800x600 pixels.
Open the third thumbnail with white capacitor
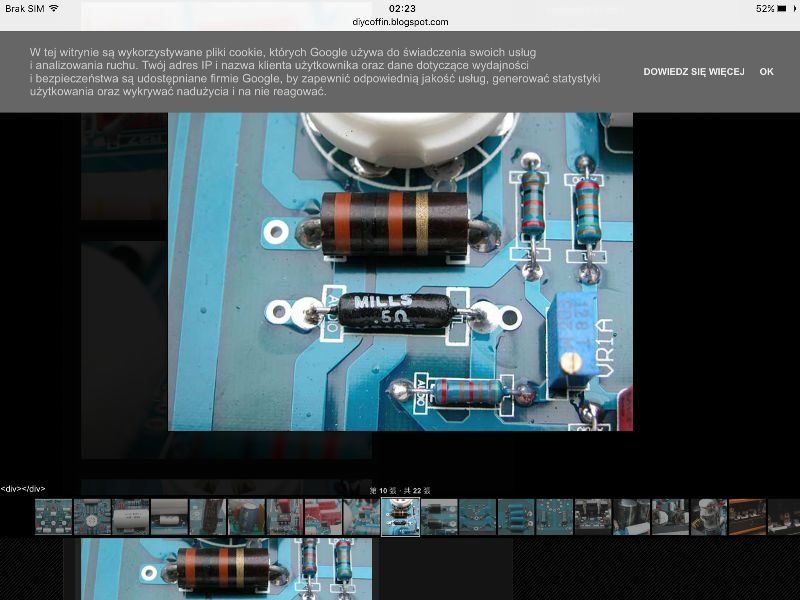point(131,517)
